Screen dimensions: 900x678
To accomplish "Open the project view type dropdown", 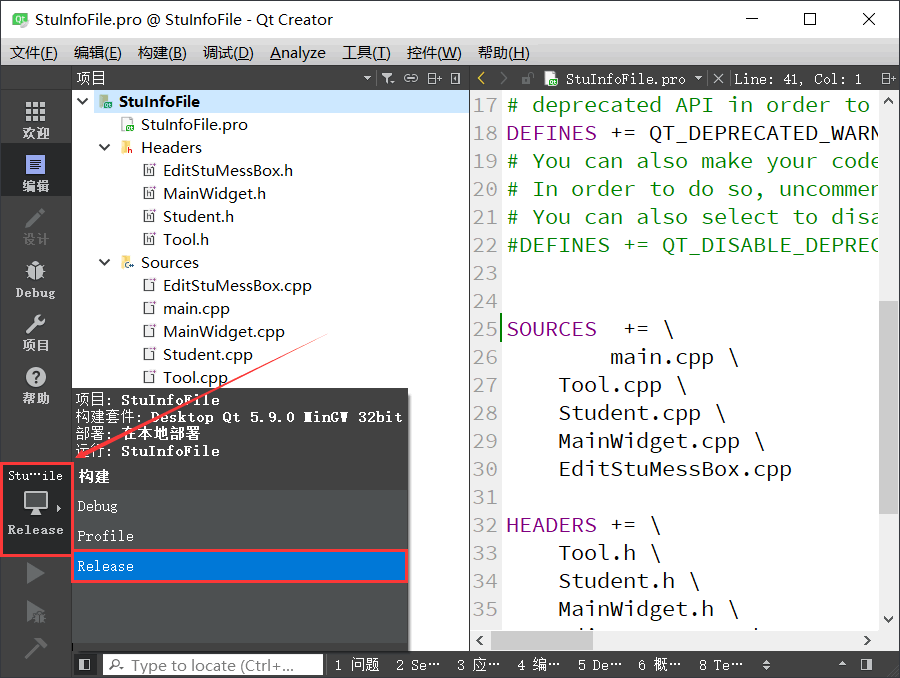I will coord(367,78).
